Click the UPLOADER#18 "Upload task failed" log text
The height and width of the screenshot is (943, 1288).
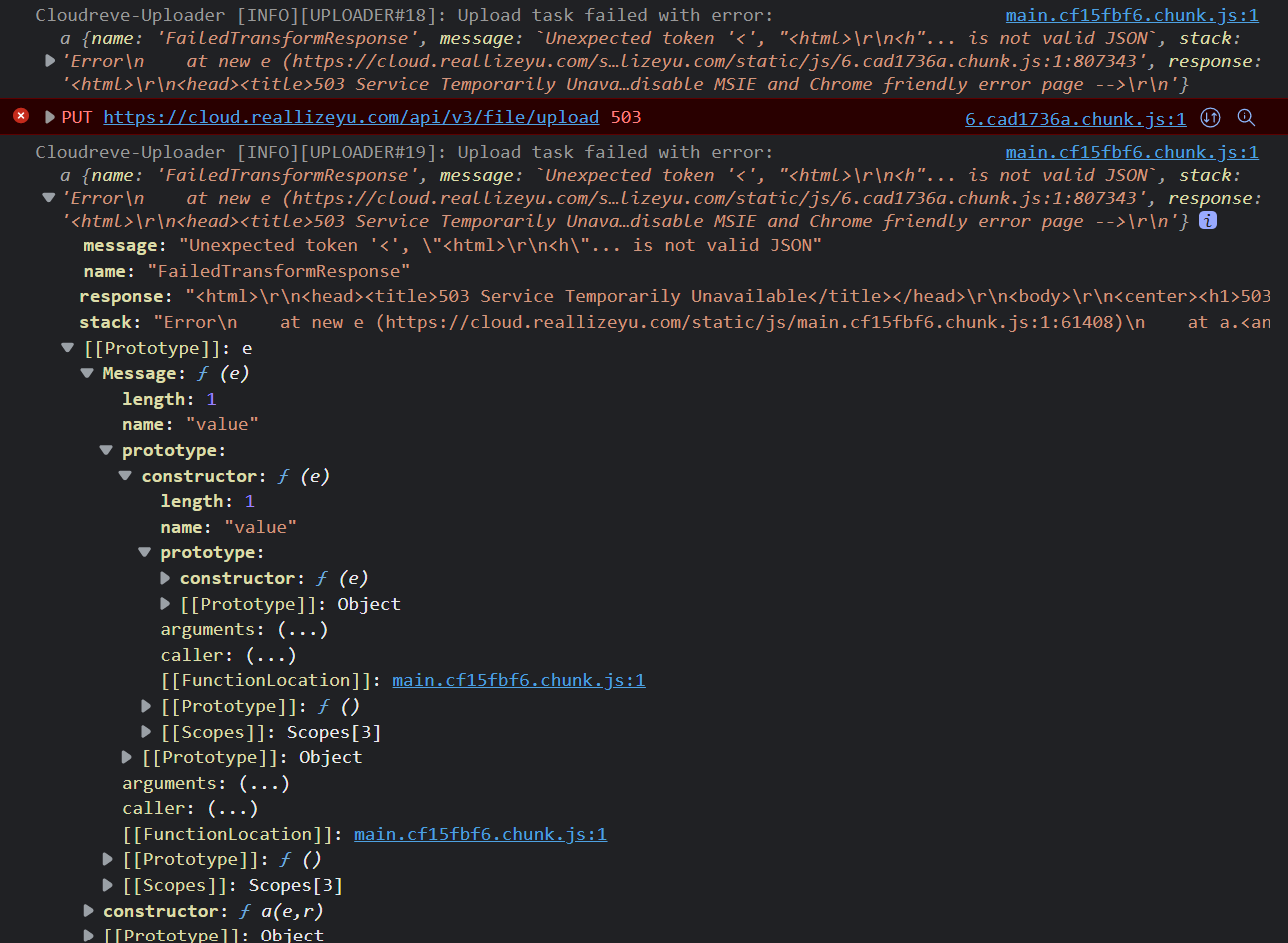pos(405,15)
